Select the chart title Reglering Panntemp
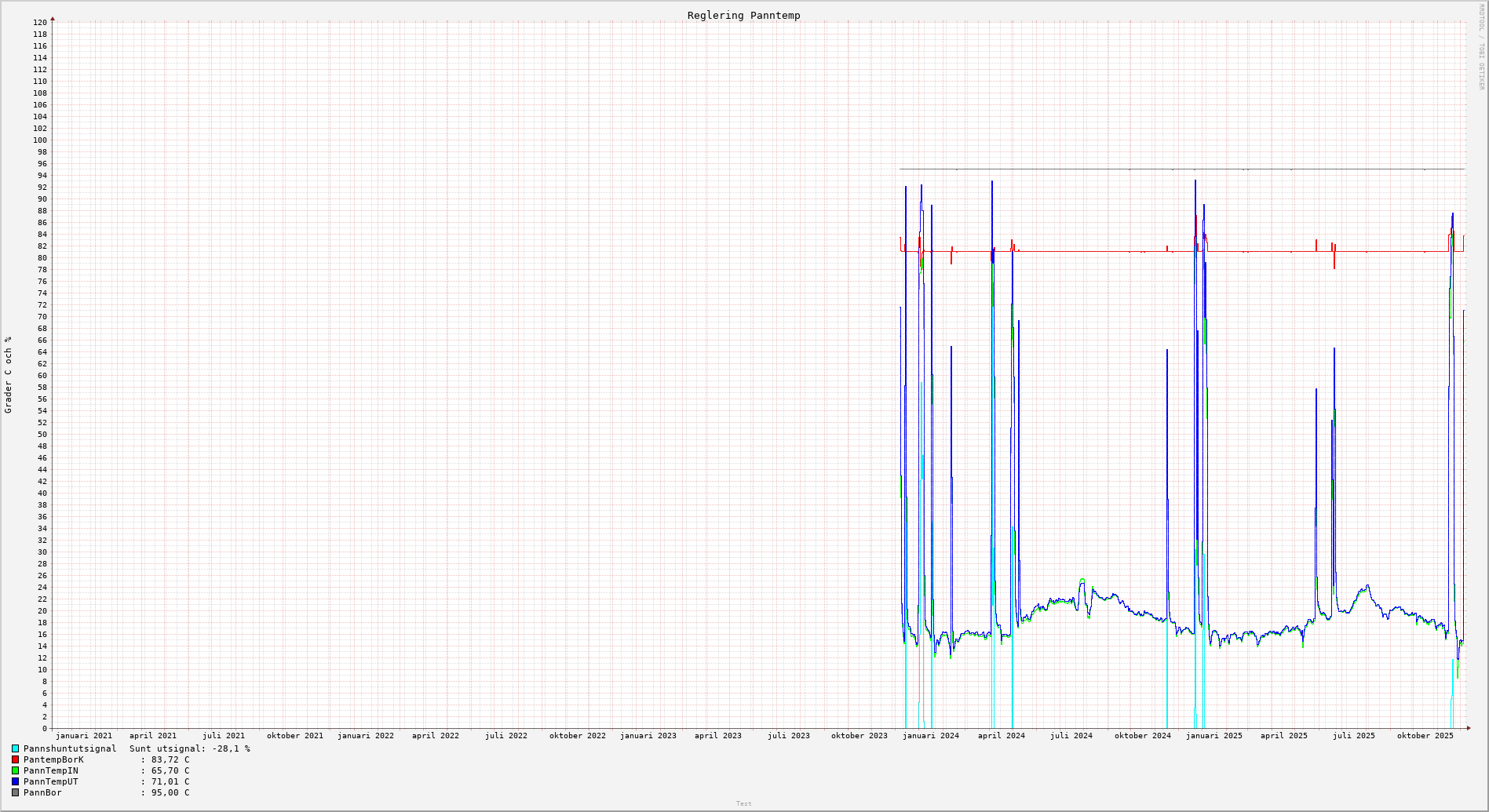Image resolution: width=1489 pixels, height=812 pixels. [x=743, y=16]
